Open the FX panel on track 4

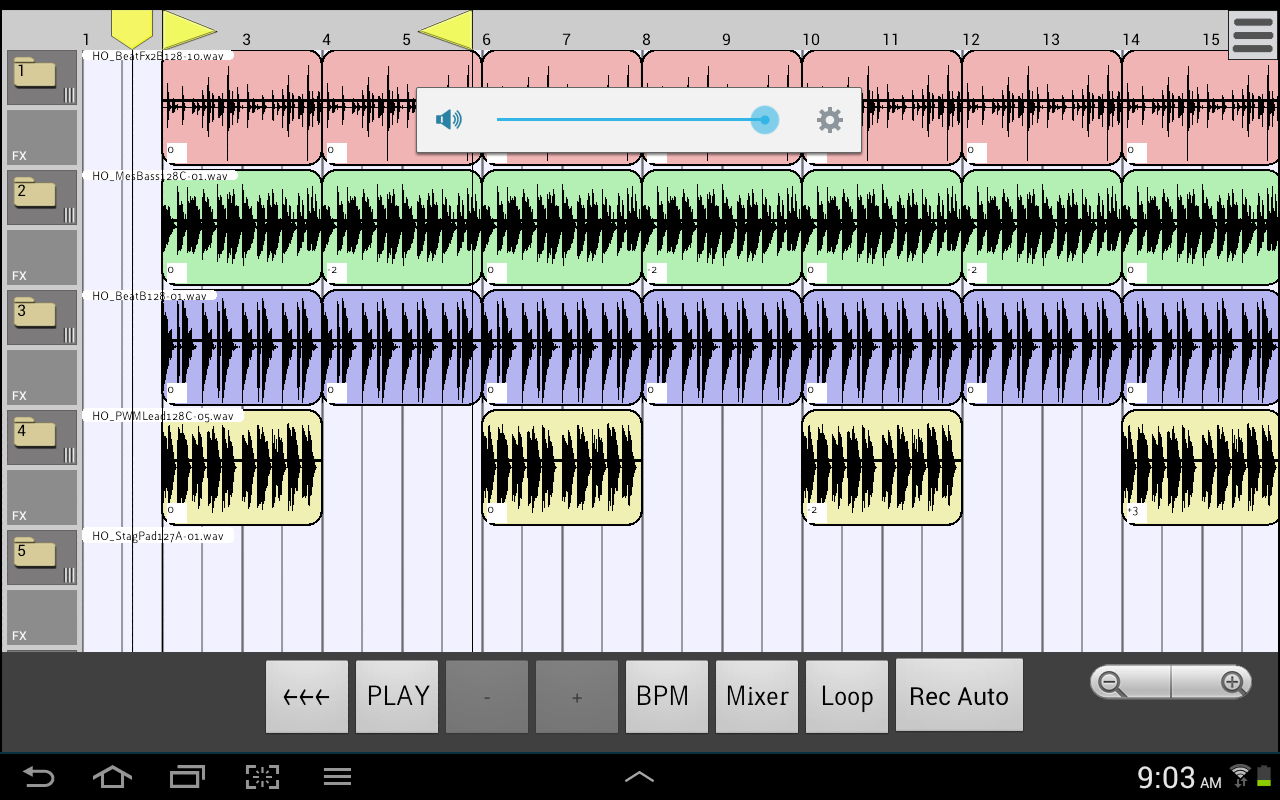(40, 496)
